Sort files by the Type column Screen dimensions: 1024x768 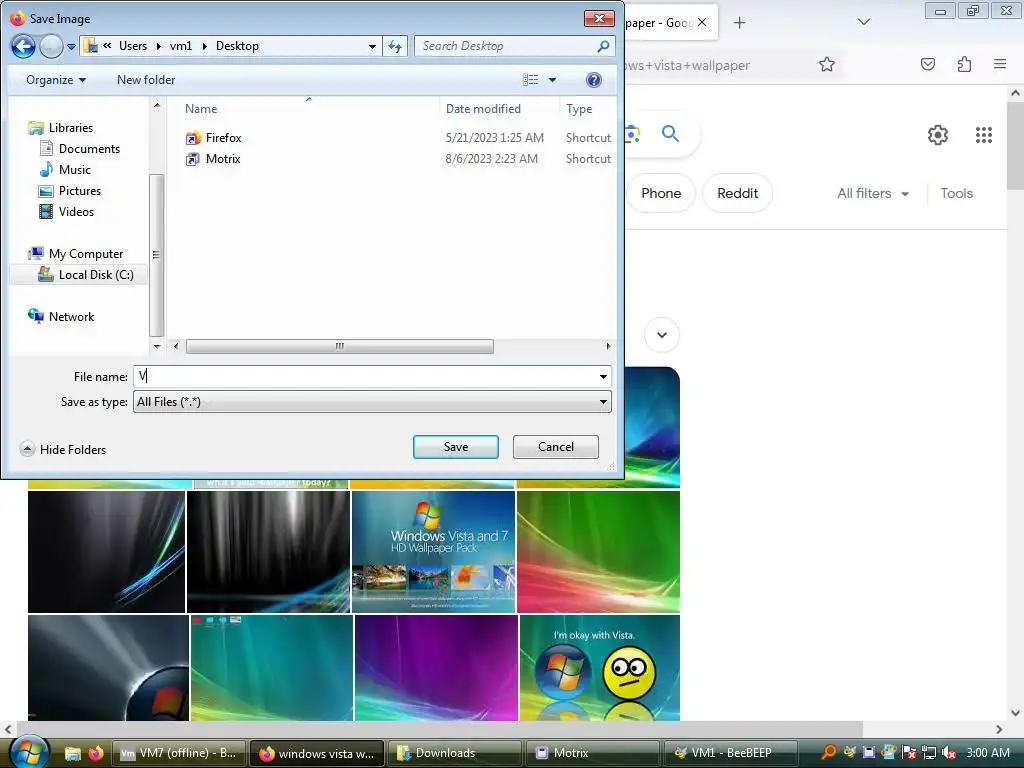(579, 109)
